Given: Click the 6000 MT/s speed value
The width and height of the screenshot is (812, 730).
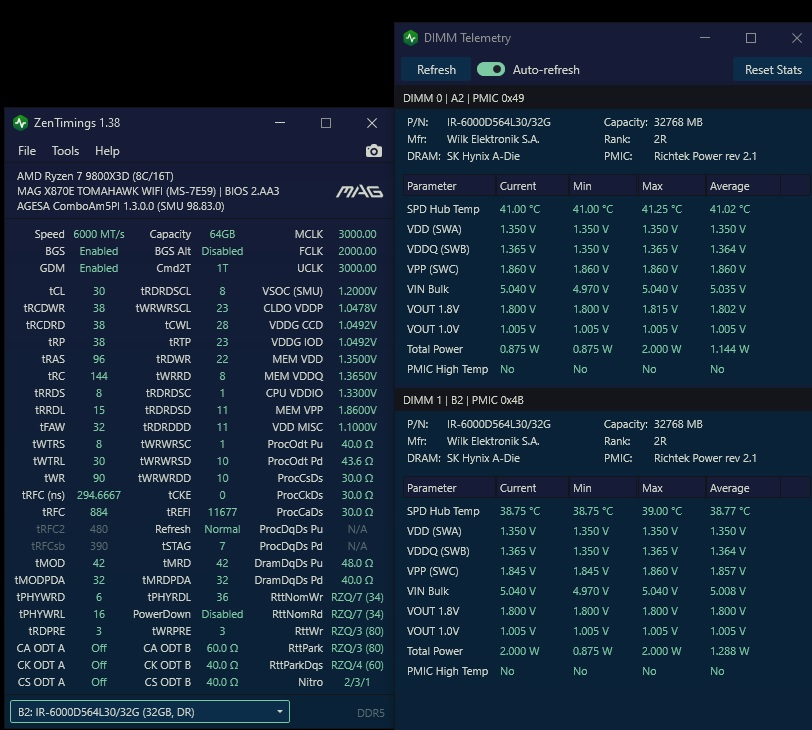Looking at the screenshot, I should pyautogui.click(x=99, y=234).
